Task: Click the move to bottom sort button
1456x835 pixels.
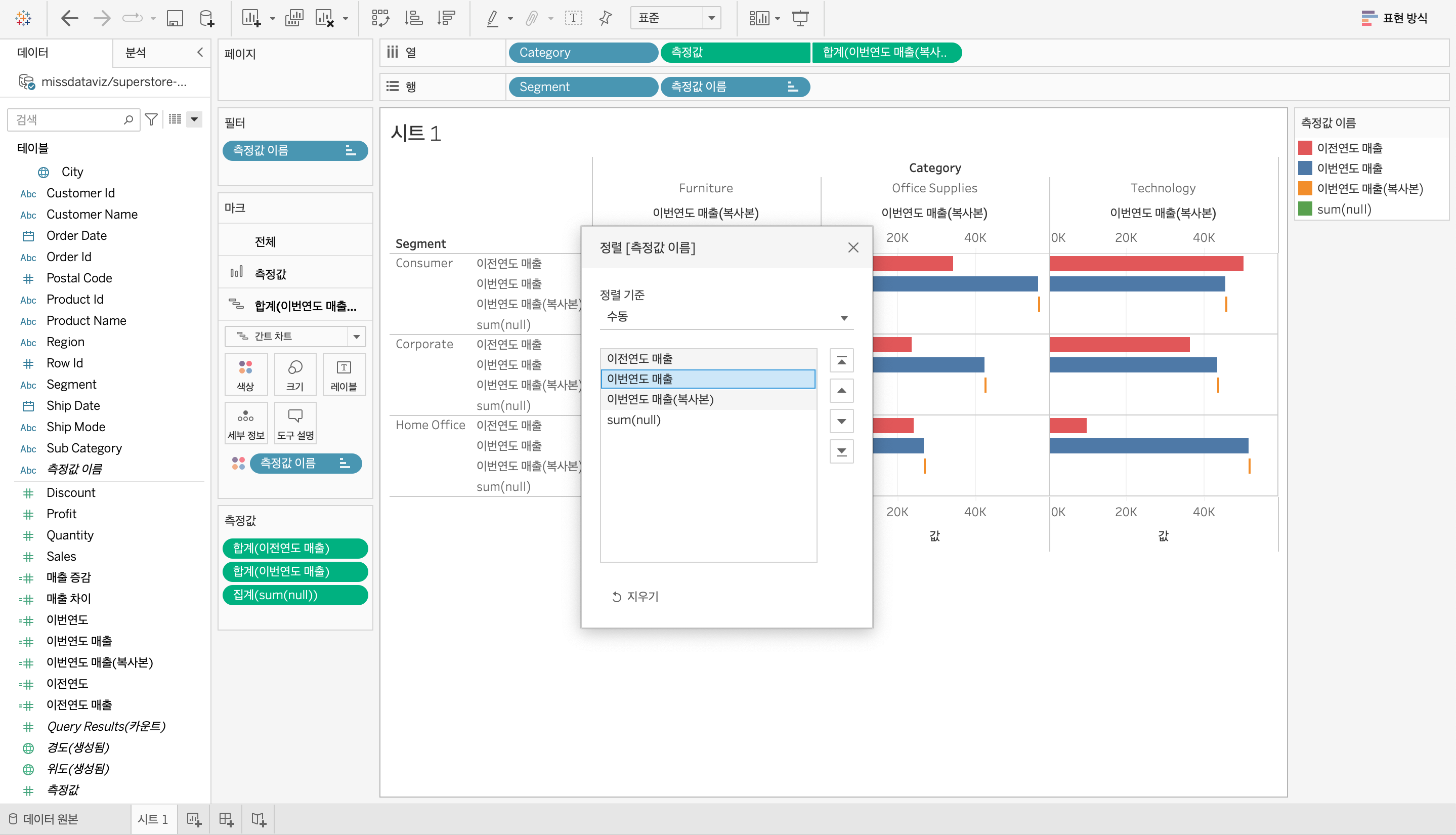Action: coord(841,451)
